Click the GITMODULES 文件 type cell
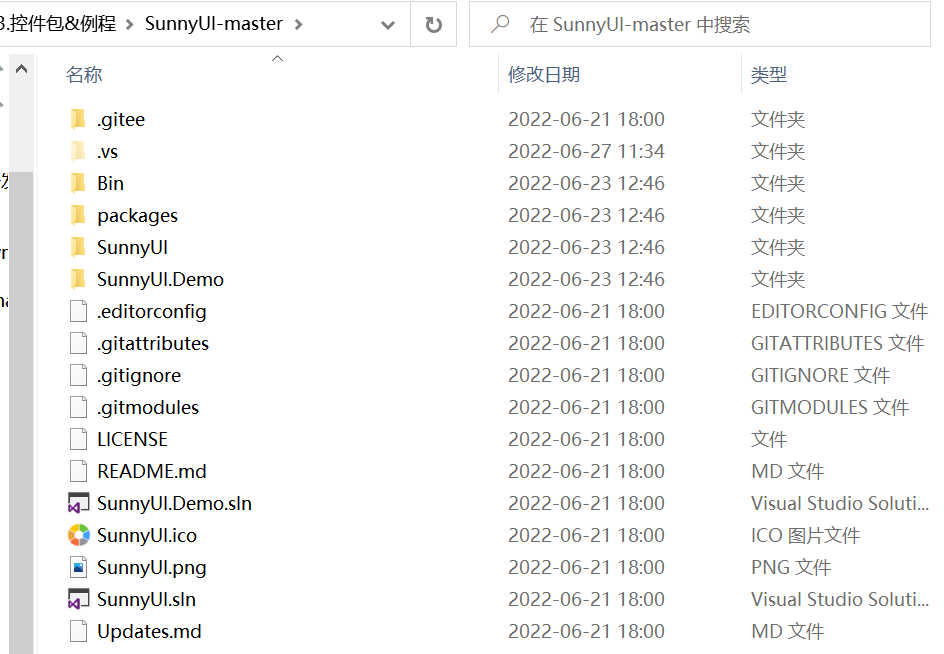The height and width of the screenshot is (654, 944). (830, 407)
